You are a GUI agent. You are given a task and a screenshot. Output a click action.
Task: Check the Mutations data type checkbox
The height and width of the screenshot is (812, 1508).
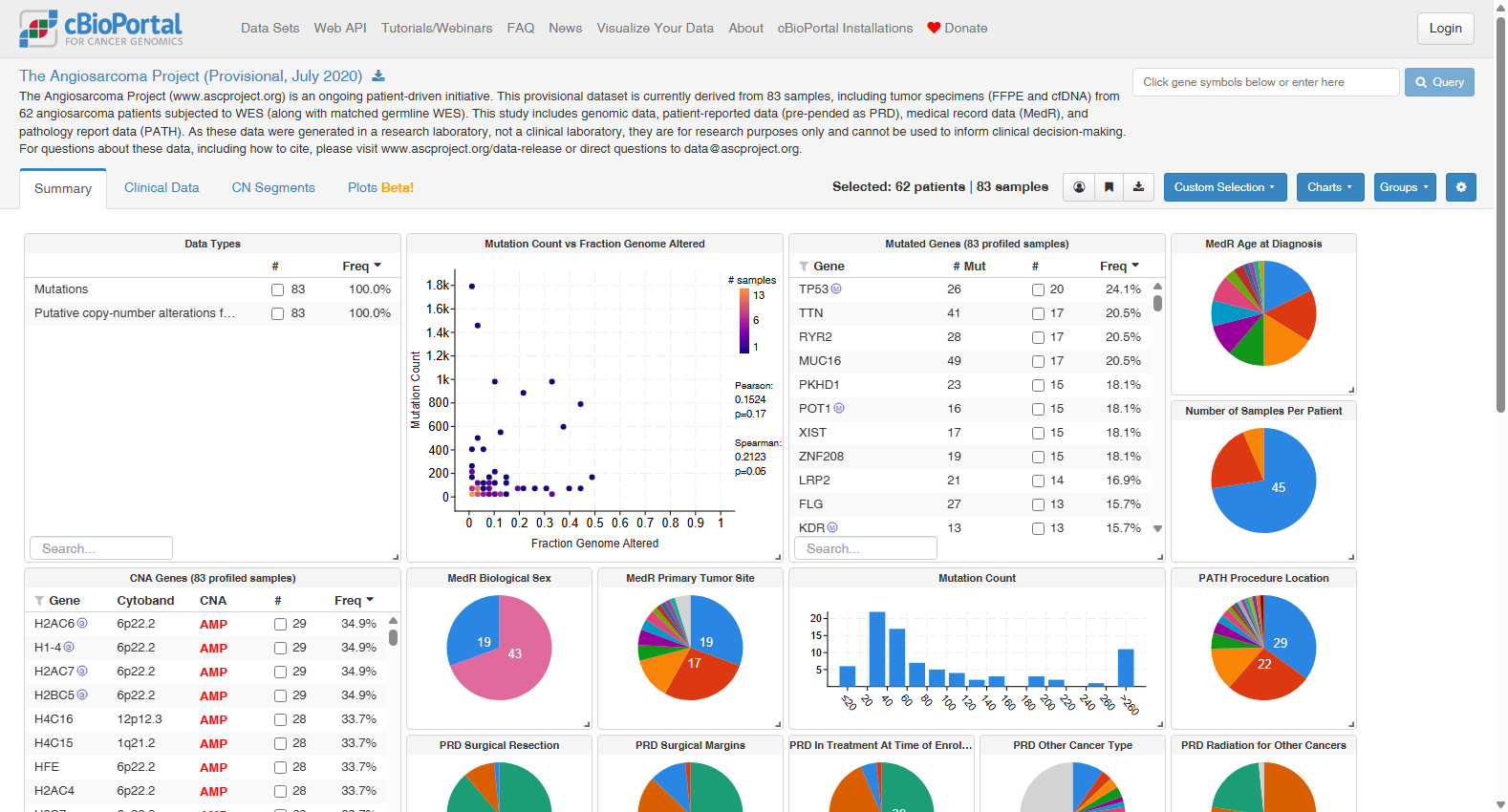(277, 289)
